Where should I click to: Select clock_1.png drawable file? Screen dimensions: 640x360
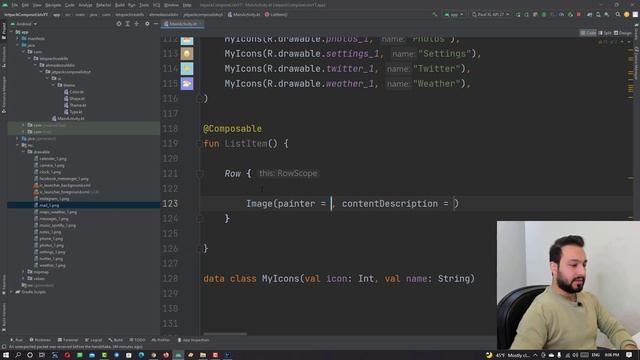click(47, 172)
